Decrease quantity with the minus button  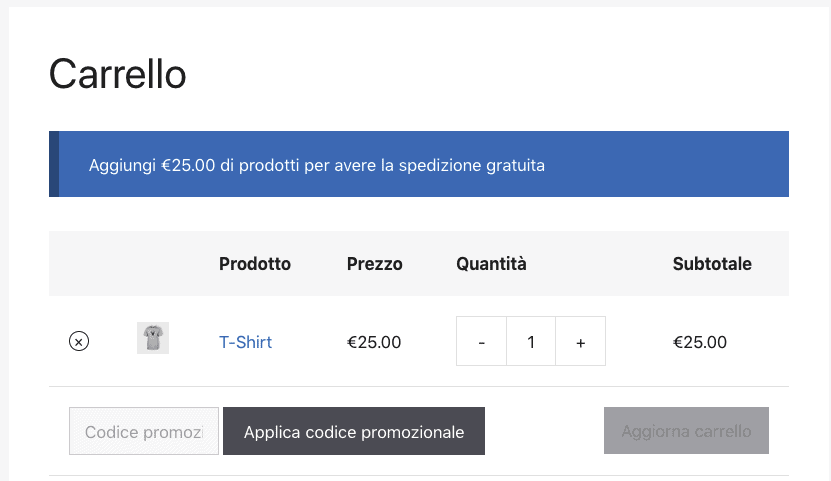coord(482,342)
